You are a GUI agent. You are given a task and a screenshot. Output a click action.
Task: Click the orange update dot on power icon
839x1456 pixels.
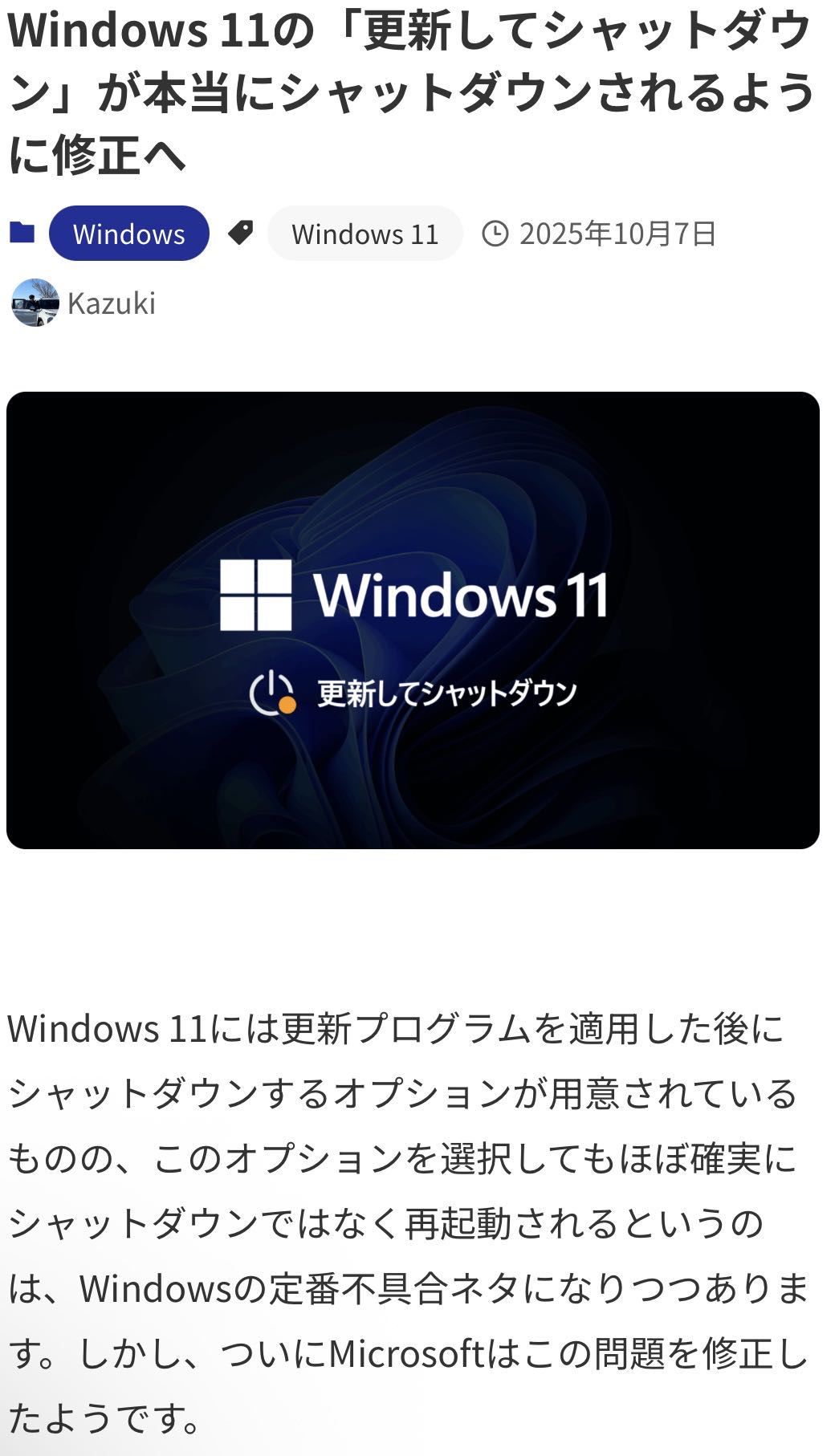[x=287, y=705]
